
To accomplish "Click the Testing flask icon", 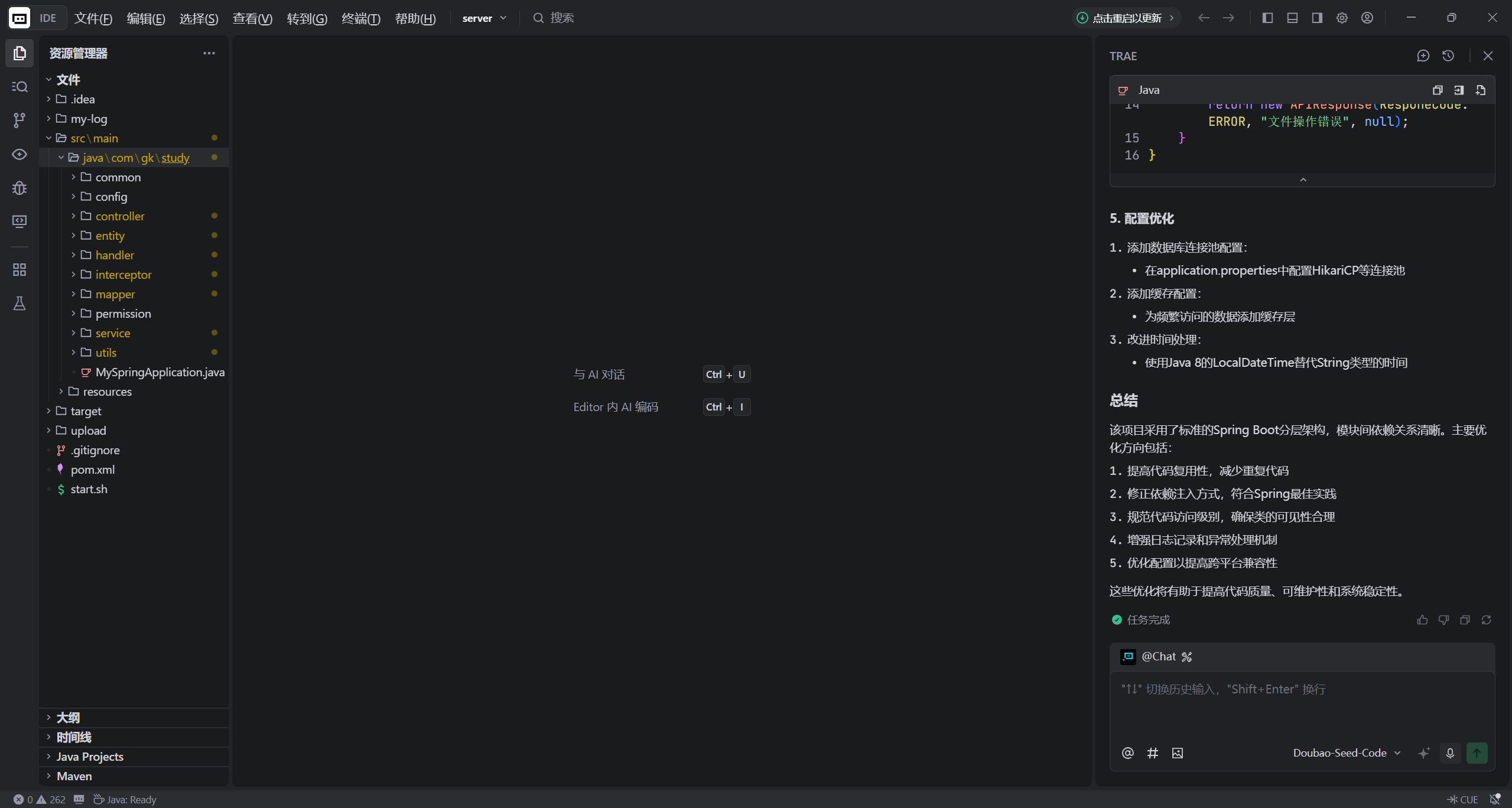I will click(x=19, y=304).
